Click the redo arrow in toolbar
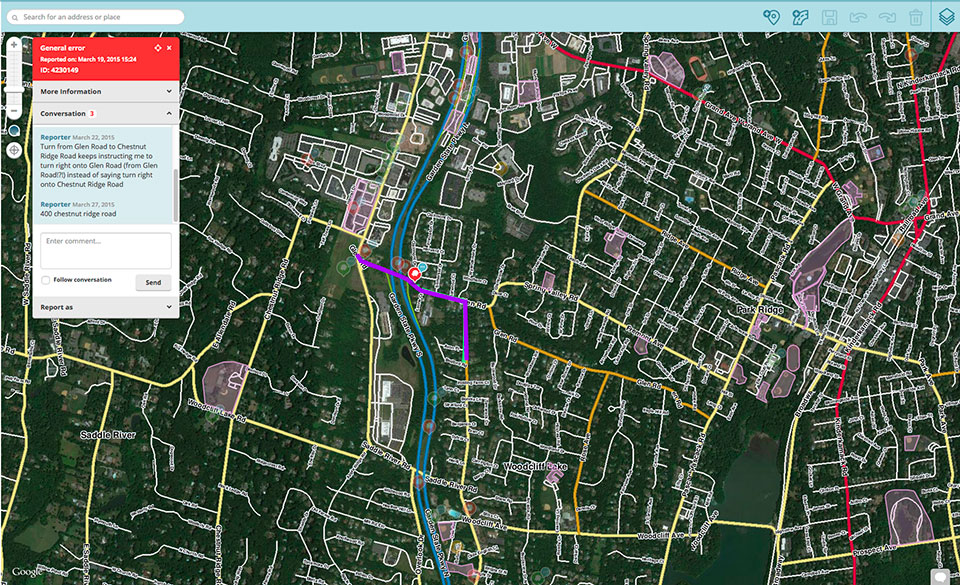This screenshot has height=585, width=960. pyautogui.click(x=887, y=17)
